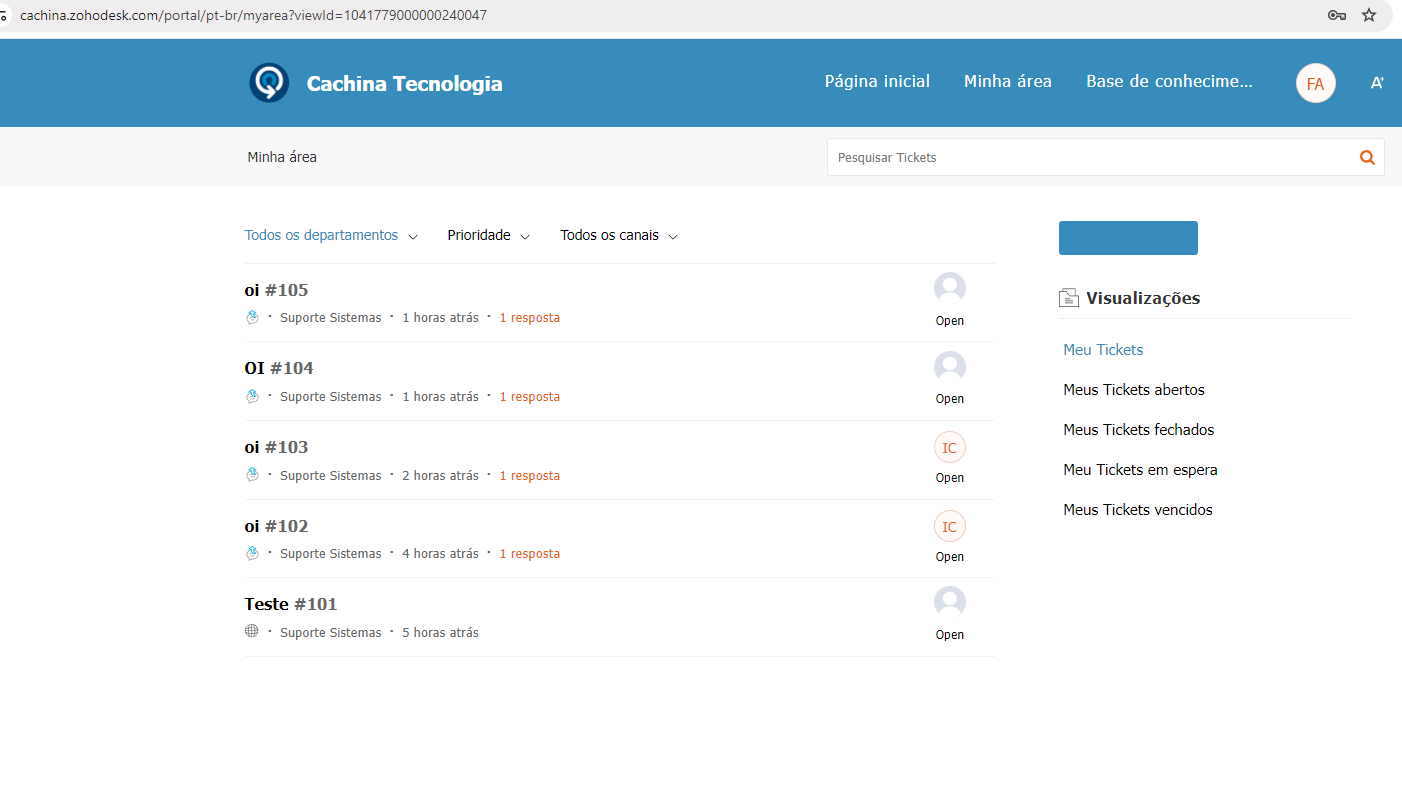Click the channel icon on ticket #102
1402x799 pixels.
[x=252, y=553]
